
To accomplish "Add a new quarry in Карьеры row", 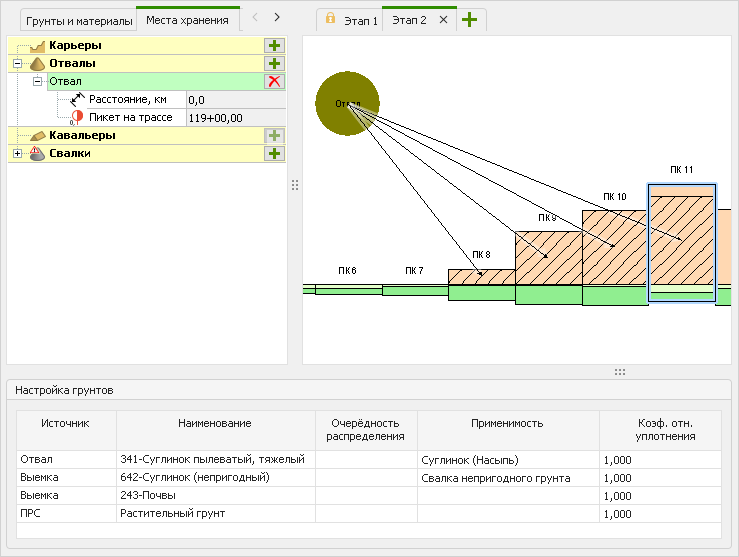I will click(x=274, y=45).
